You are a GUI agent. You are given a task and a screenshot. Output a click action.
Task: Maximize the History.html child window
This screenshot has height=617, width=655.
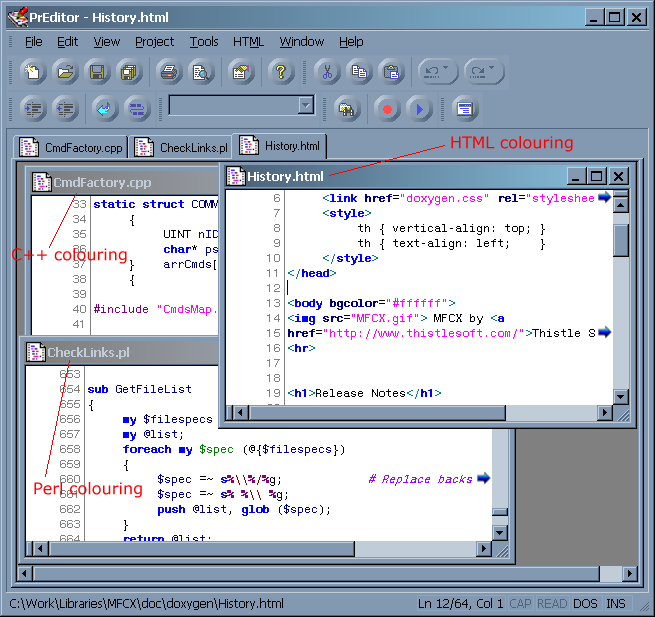point(597,176)
